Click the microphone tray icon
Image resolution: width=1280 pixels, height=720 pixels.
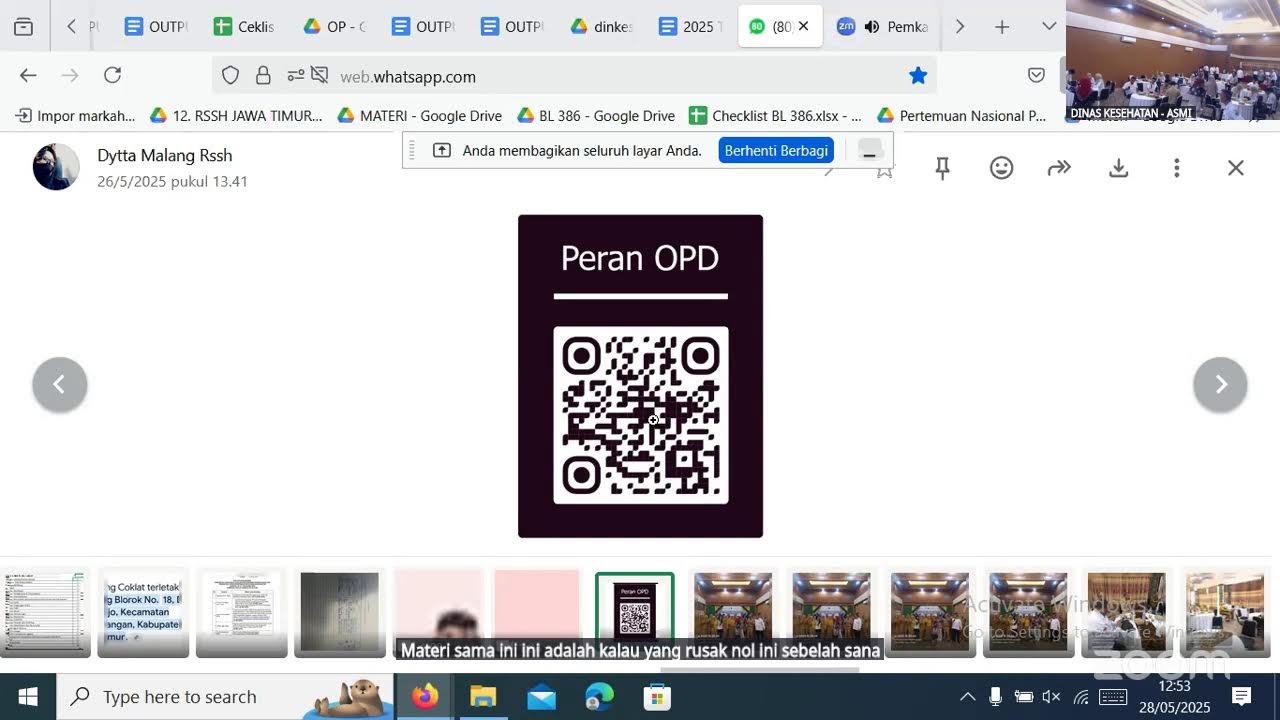[x=995, y=696]
